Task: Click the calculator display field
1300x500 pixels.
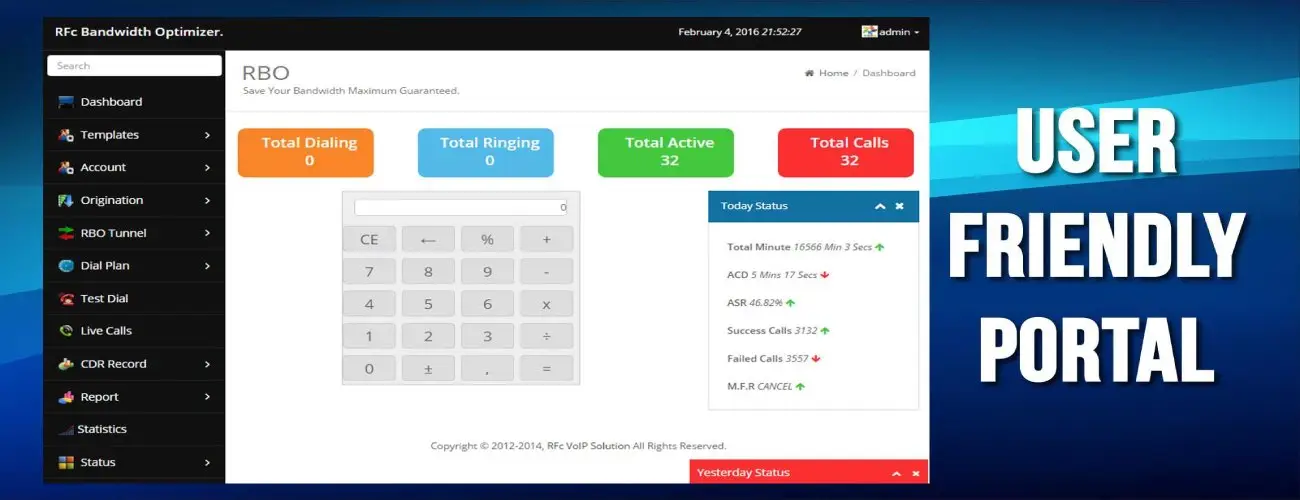Action: [x=460, y=207]
